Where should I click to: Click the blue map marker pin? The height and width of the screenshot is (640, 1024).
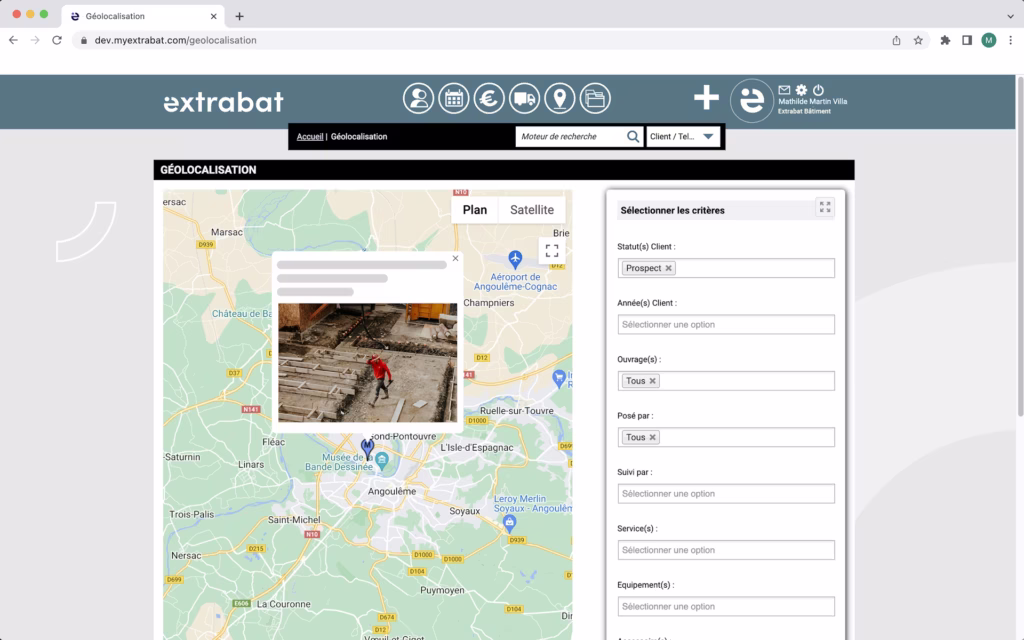tap(368, 447)
